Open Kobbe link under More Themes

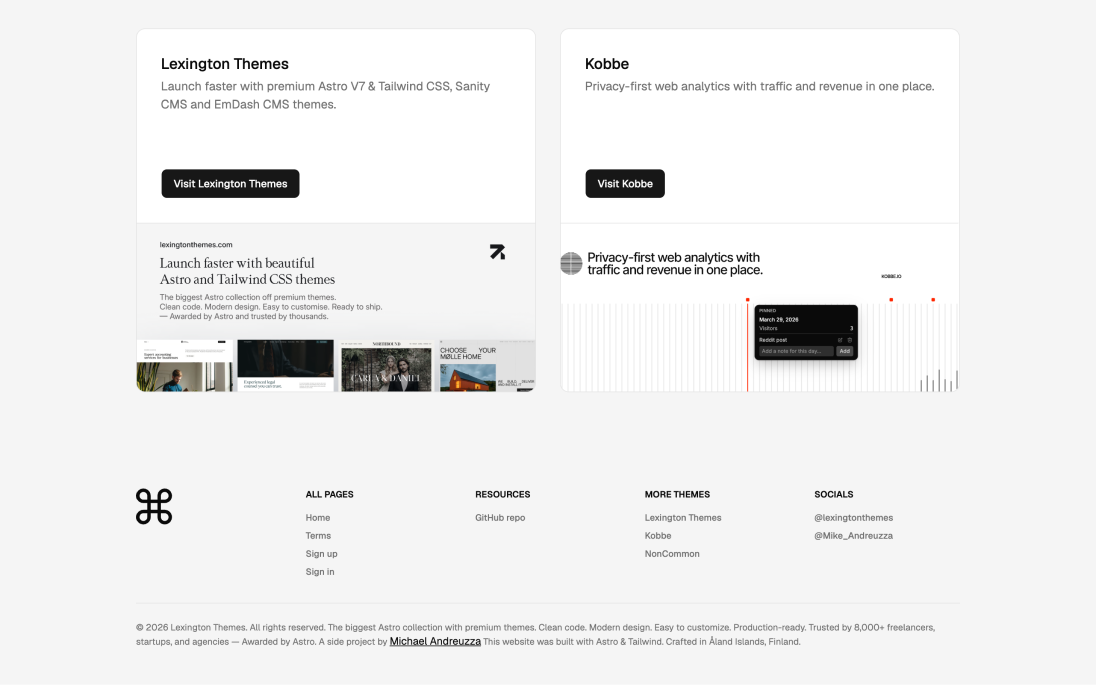pos(658,536)
